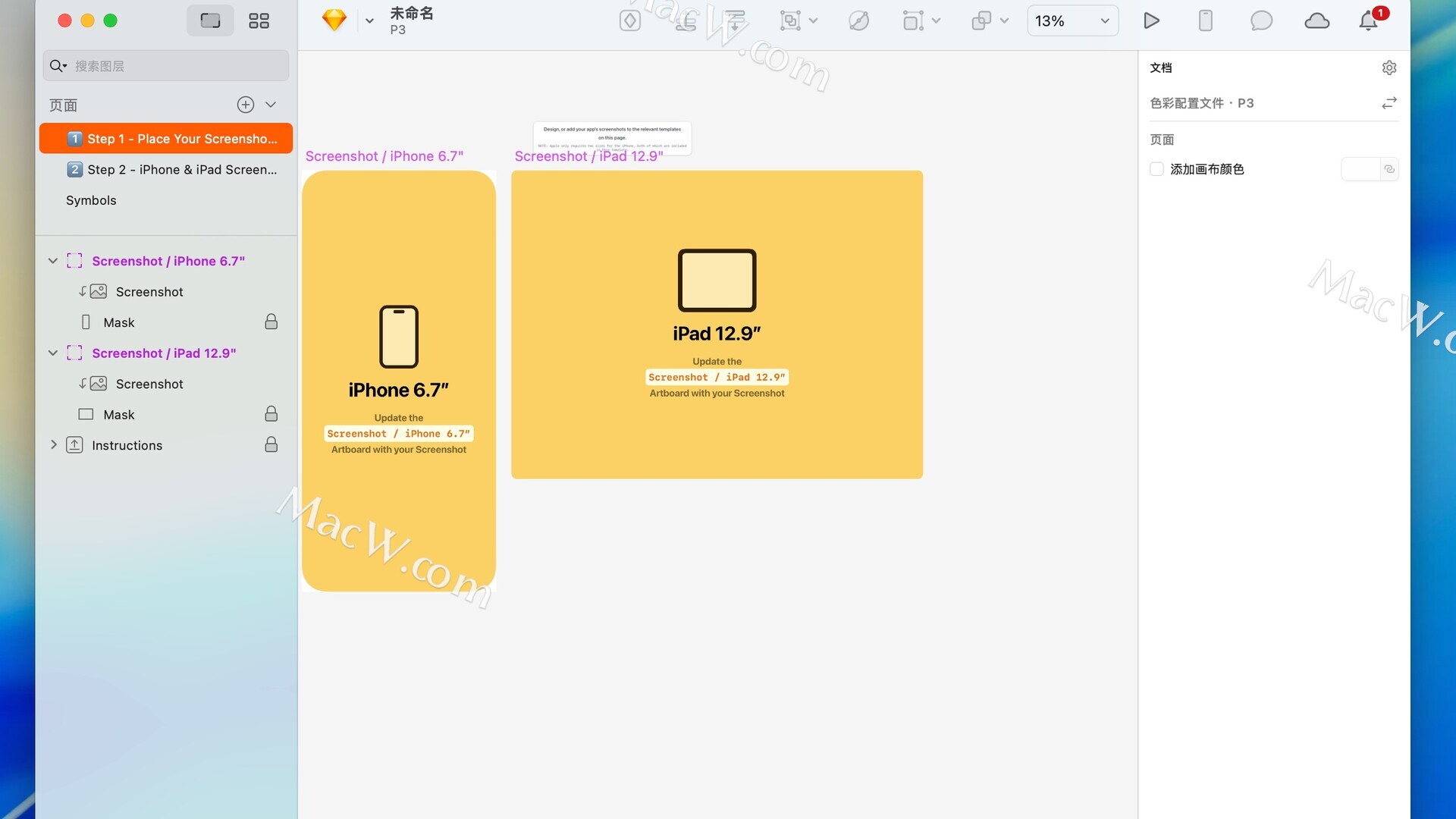1456x819 pixels.
Task: Select the Mask layer under iPad 12.9"
Action: 166,415
